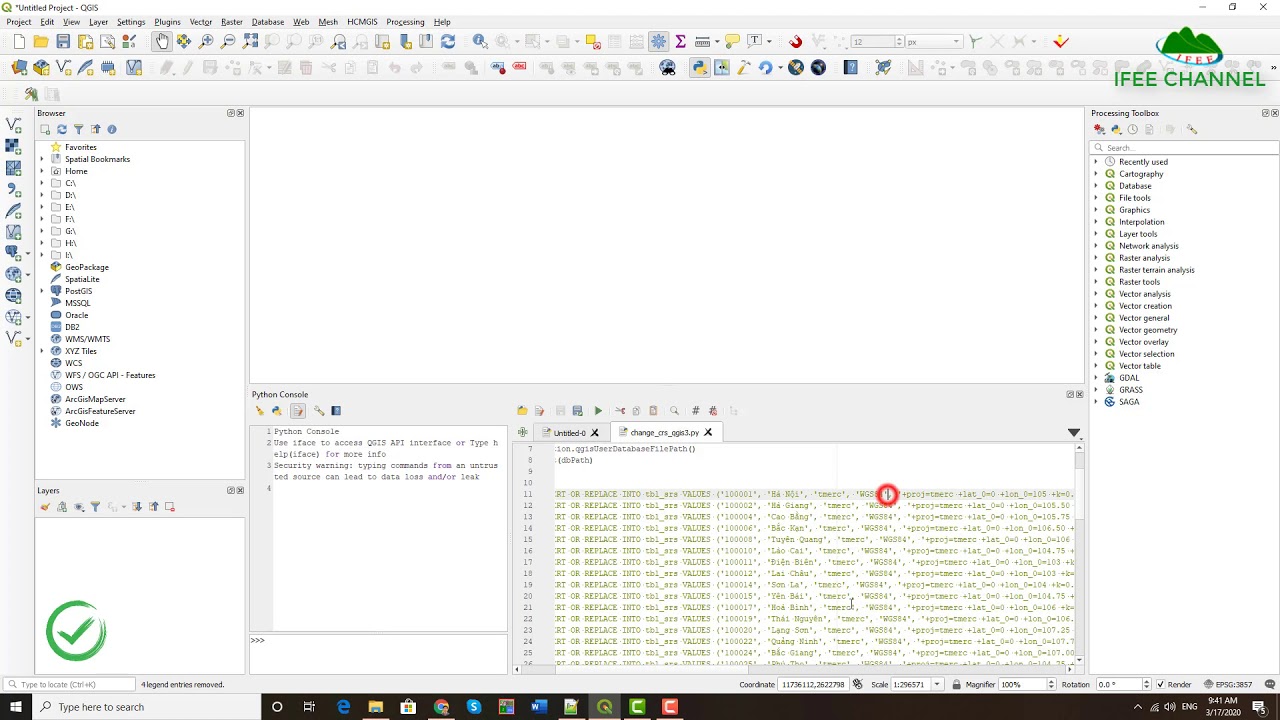The height and width of the screenshot is (720, 1280).
Task: Open the Python Console from toolbar icon
Action: tap(699, 68)
